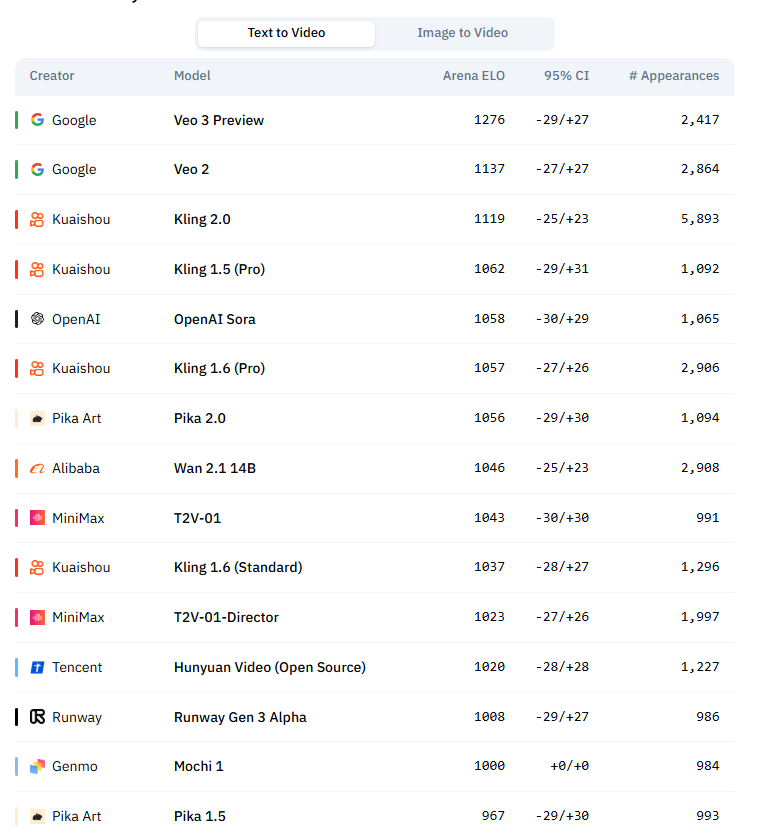761x835 pixels.
Task: Click the Tencent creator name
Action: pos(77,667)
